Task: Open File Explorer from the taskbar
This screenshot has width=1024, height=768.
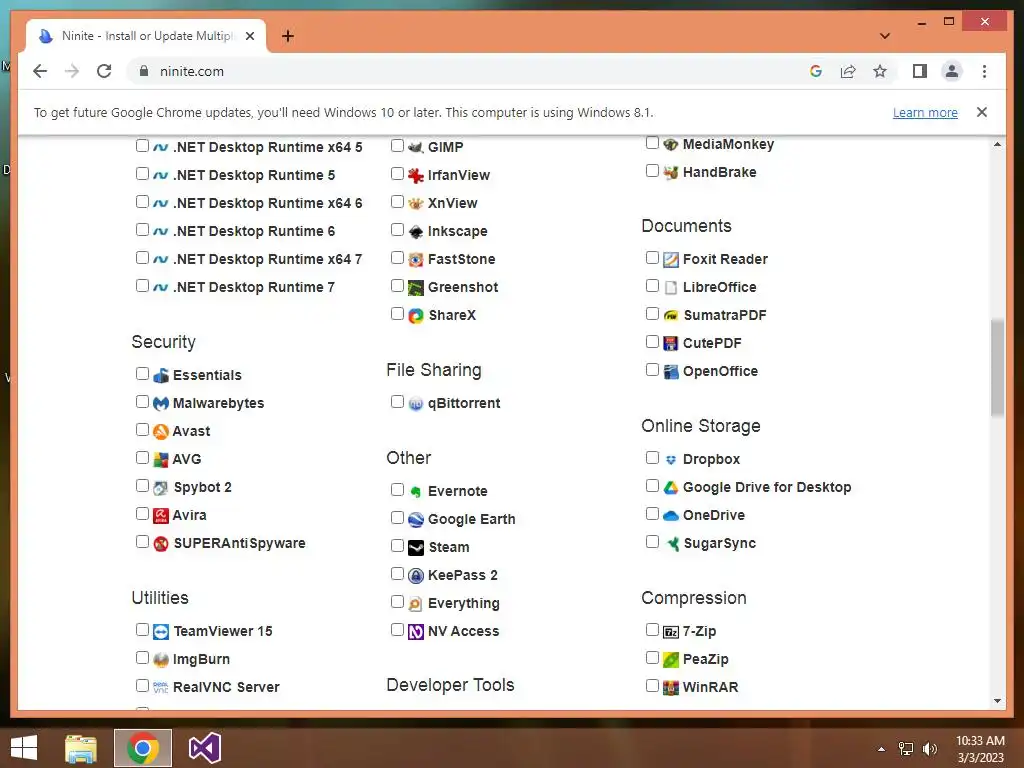Action: click(x=81, y=748)
